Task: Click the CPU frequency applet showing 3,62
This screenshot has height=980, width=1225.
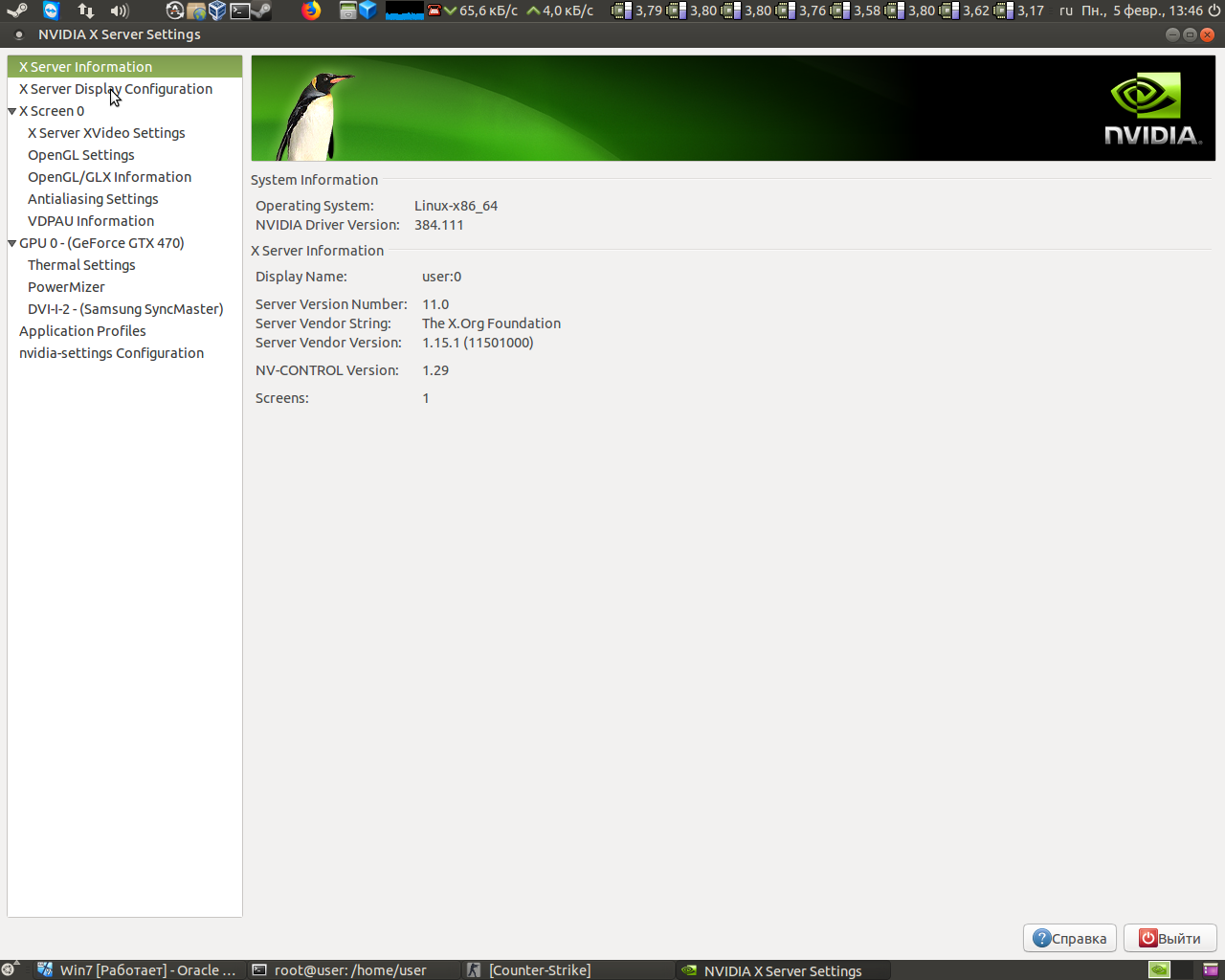Action: click(965, 11)
